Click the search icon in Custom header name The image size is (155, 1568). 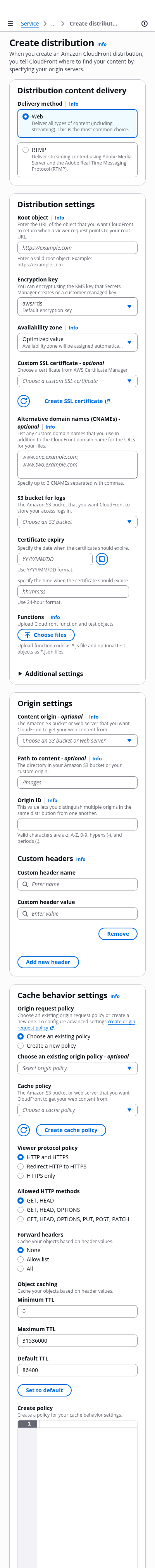pyautogui.click(x=25, y=884)
